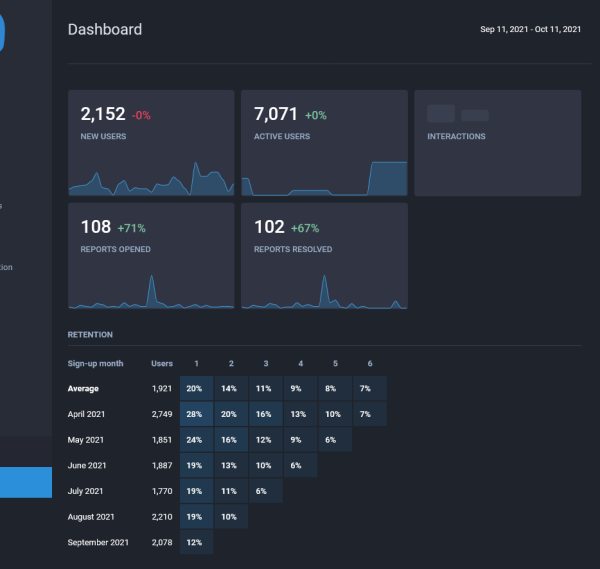The height and width of the screenshot is (569, 600).
Task: Click the May 2021 users count 1,851
Action: pos(162,440)
